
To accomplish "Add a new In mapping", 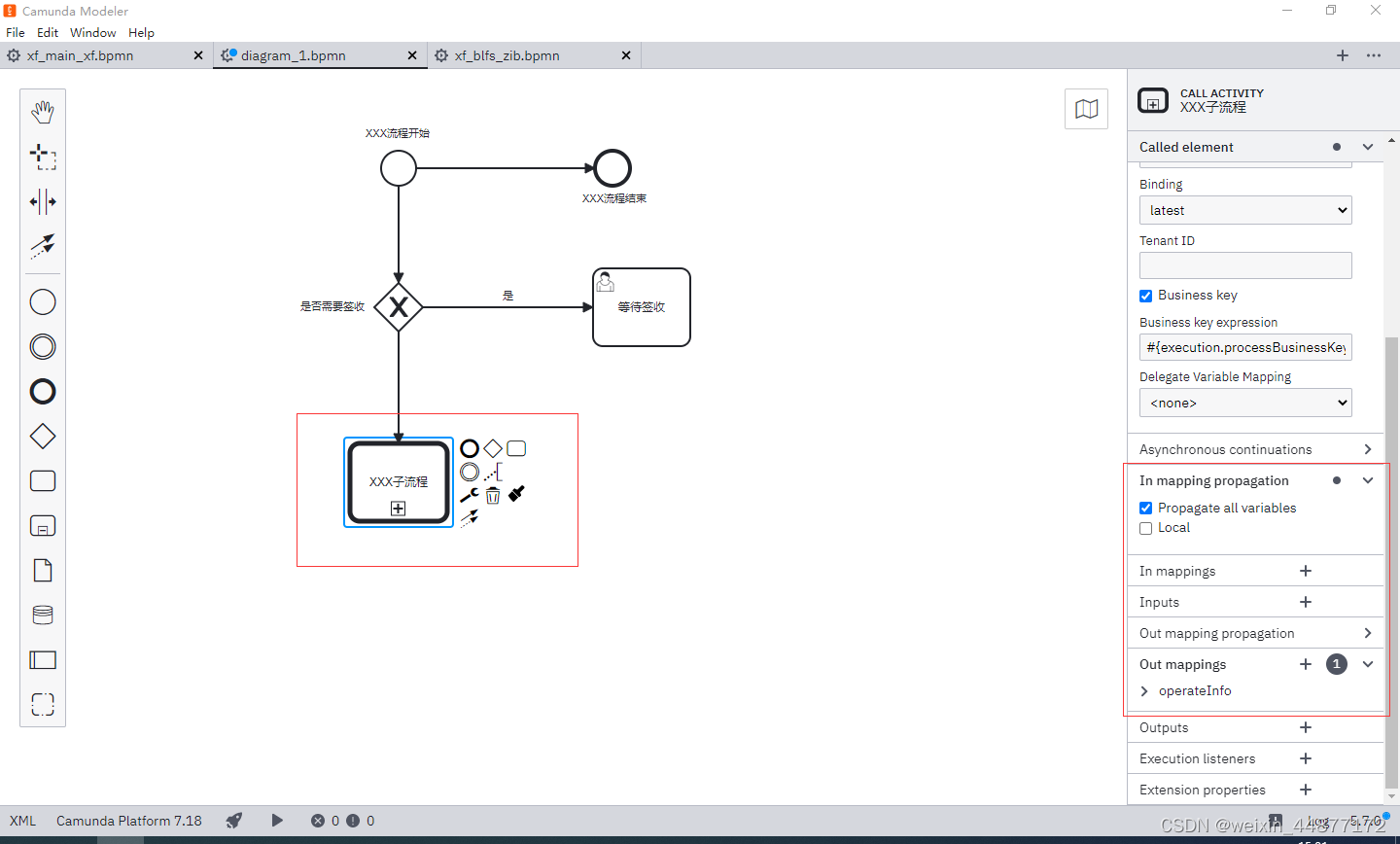I will coord(1306,571).
